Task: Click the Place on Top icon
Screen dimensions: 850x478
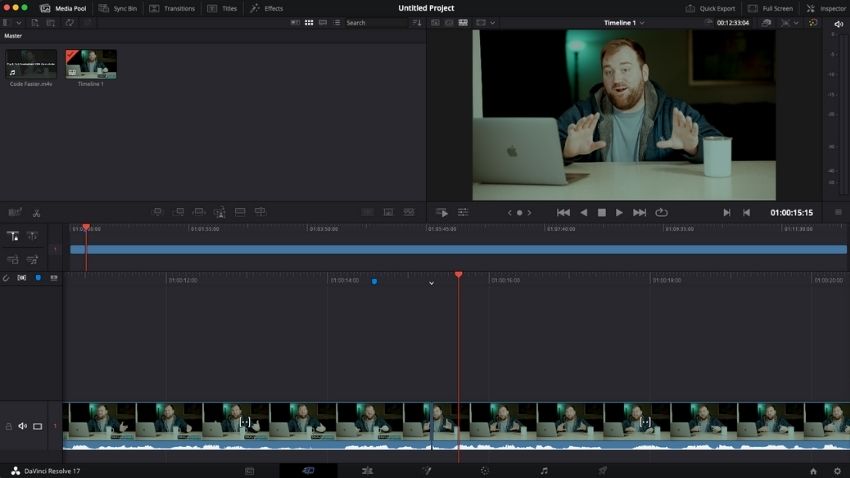Action: [240, 212]
